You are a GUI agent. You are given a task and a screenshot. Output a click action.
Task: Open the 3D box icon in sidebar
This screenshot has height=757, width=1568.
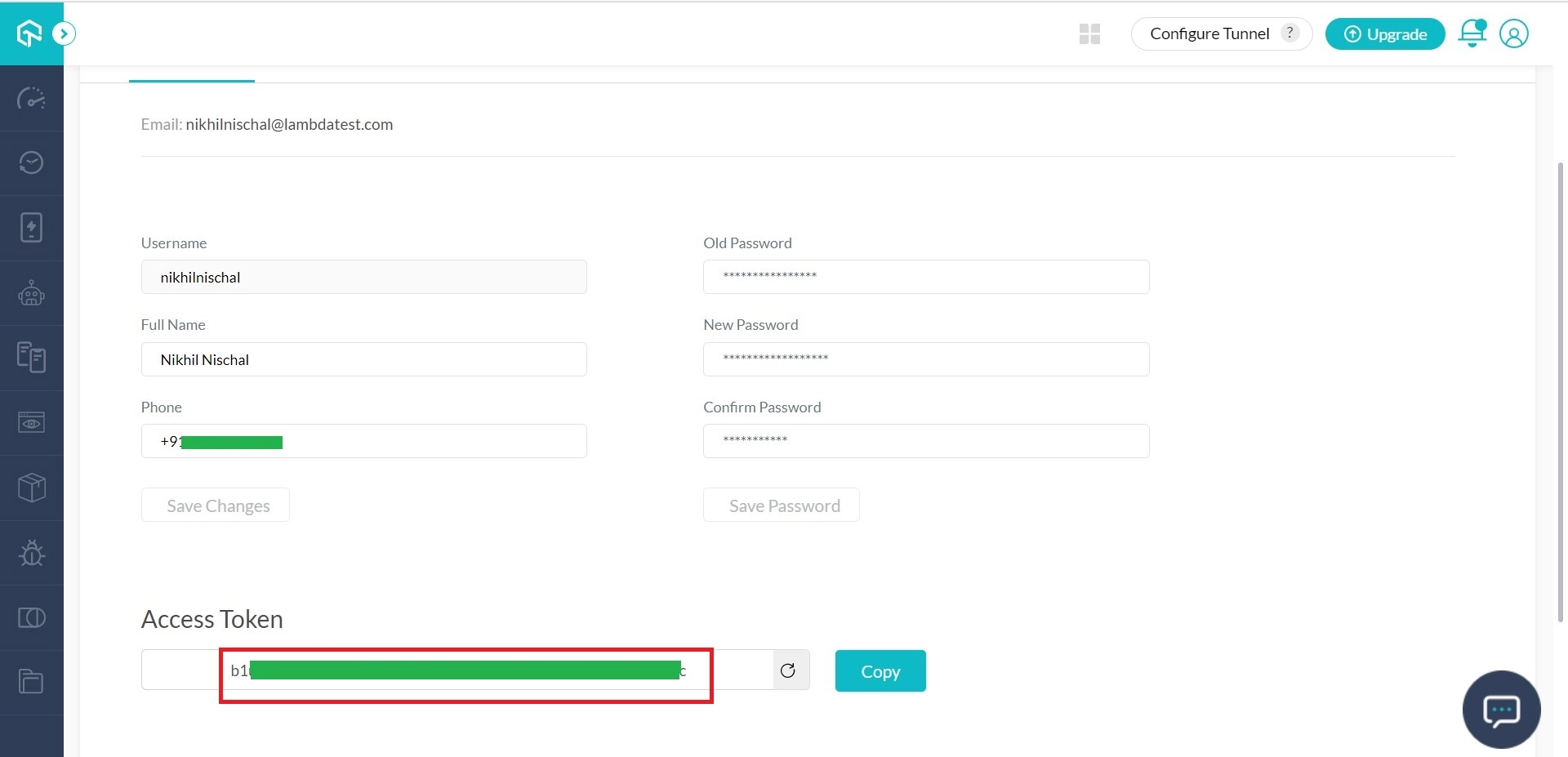31,488
